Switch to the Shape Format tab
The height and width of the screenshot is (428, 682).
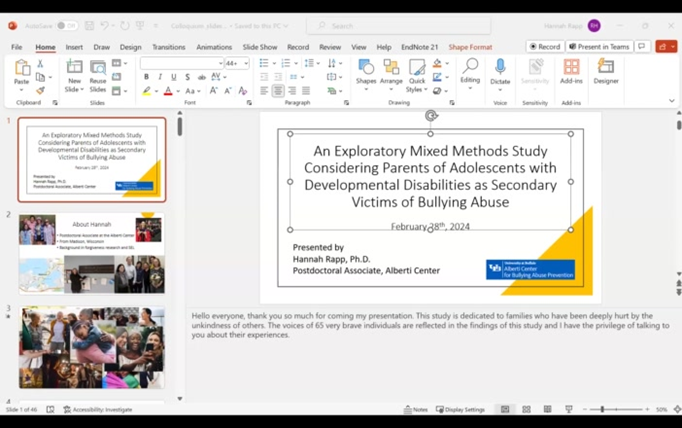point(470,47)
